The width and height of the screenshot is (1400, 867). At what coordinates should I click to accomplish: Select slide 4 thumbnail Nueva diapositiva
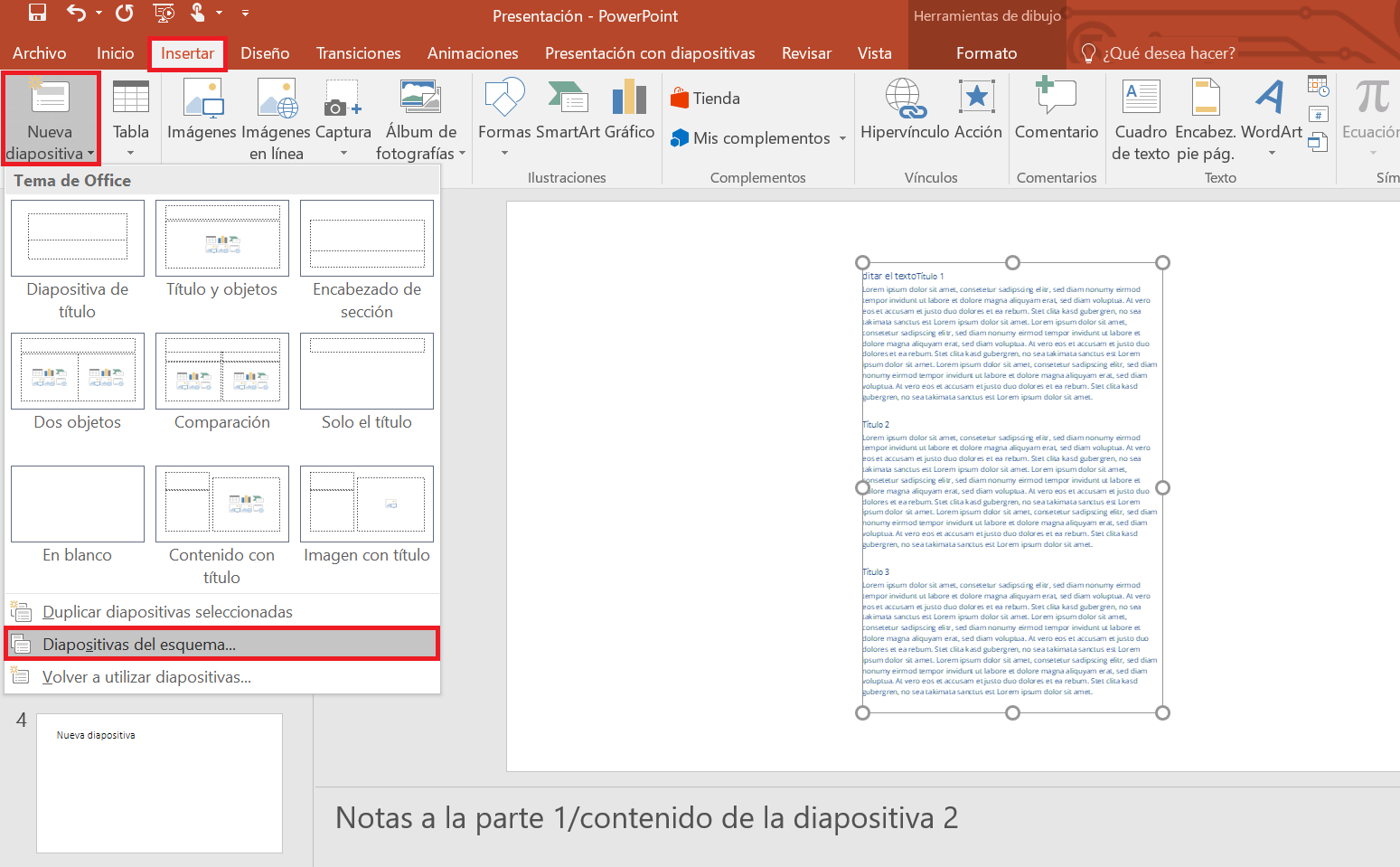point(159,783)
